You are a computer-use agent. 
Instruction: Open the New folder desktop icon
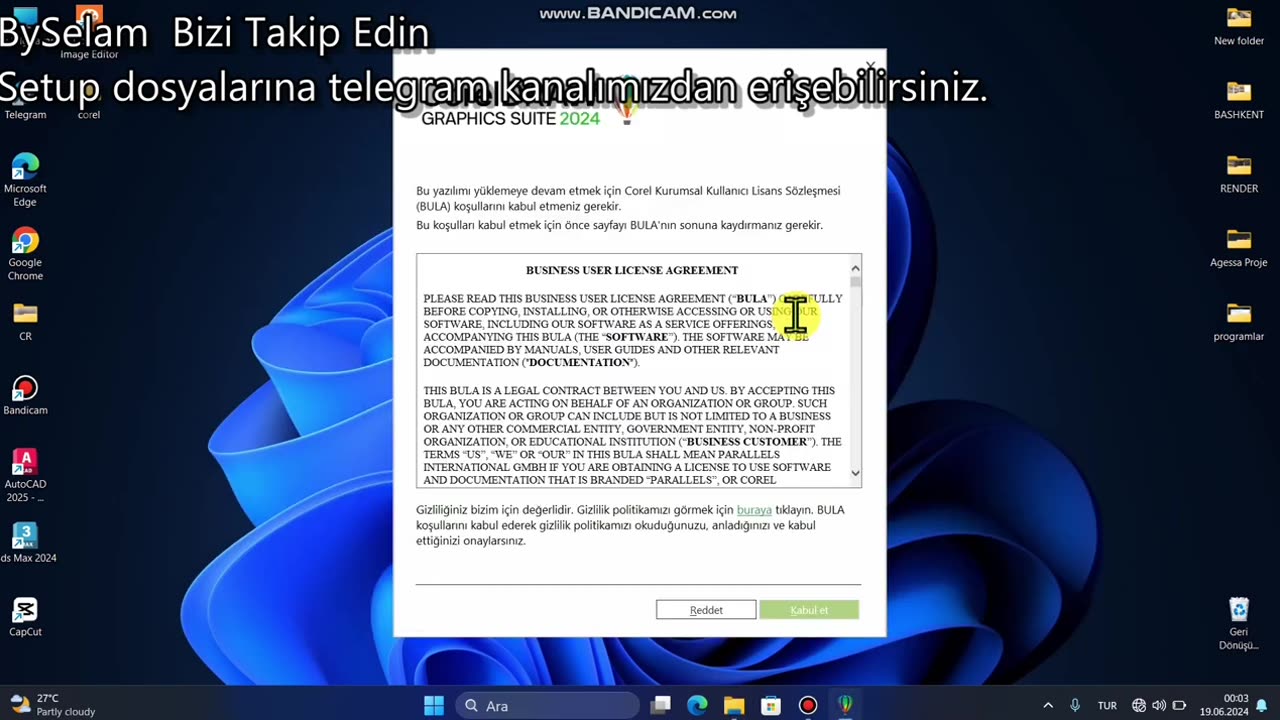pyautogui.click(x=1239, y=26)
